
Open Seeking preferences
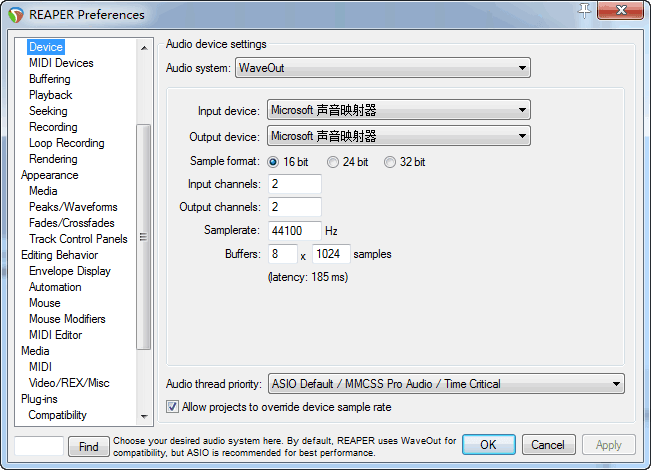[x=48, y=111]
